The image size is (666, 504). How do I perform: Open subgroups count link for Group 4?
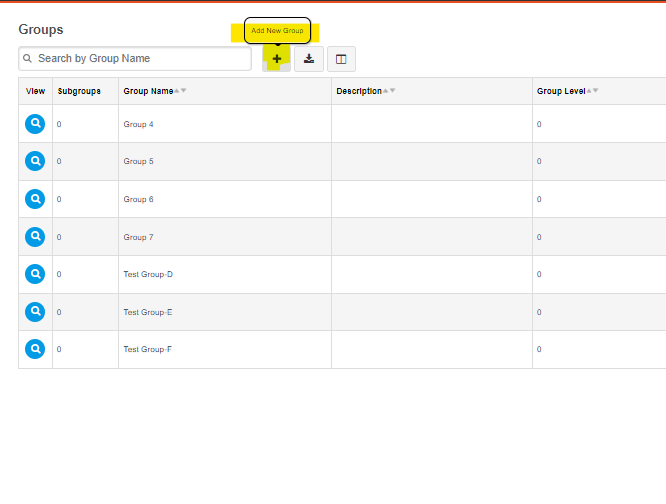(59, 124)
